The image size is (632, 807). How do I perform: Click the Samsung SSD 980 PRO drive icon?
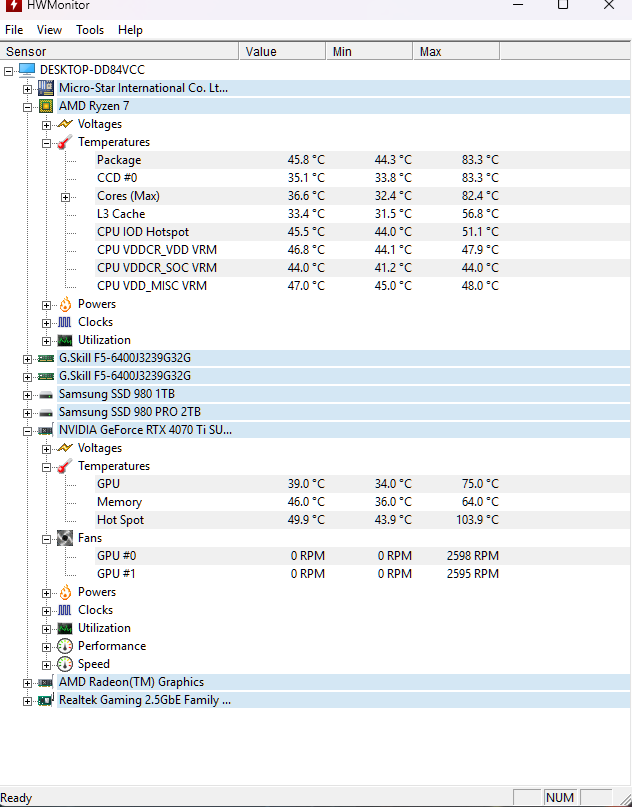[x=46, y=413]
